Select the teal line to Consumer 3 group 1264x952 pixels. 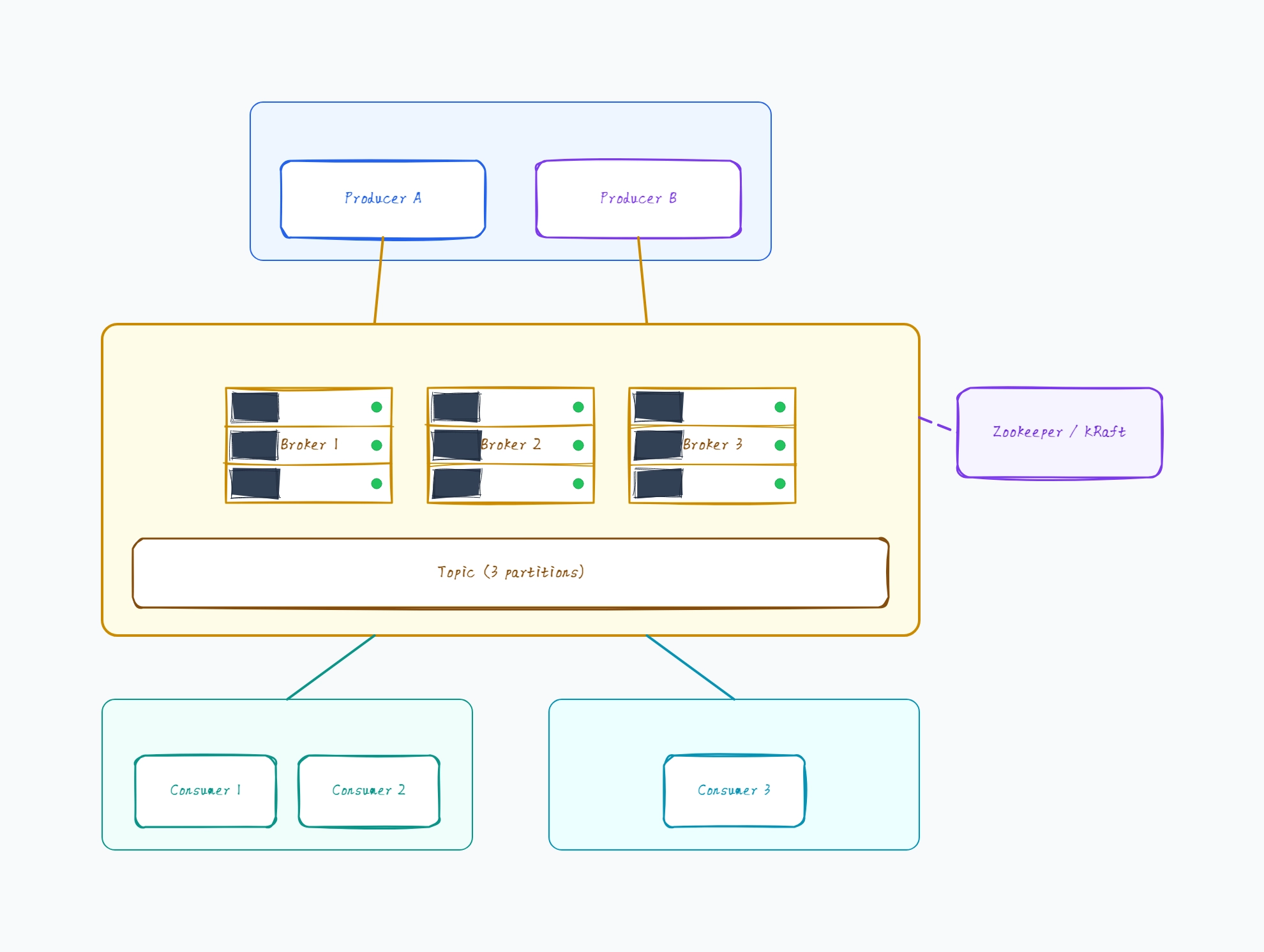click(x=690, y=667)
